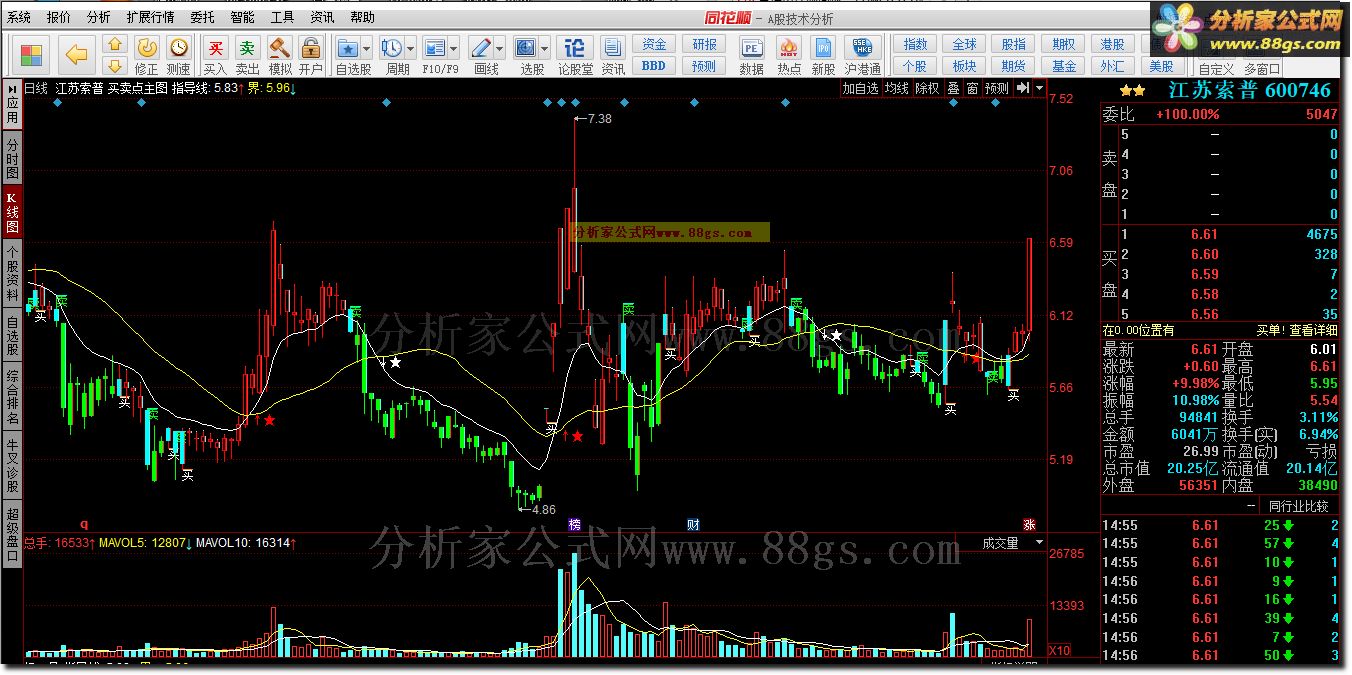Expand the 周期 period dropdown arrow

pos(411,48)
